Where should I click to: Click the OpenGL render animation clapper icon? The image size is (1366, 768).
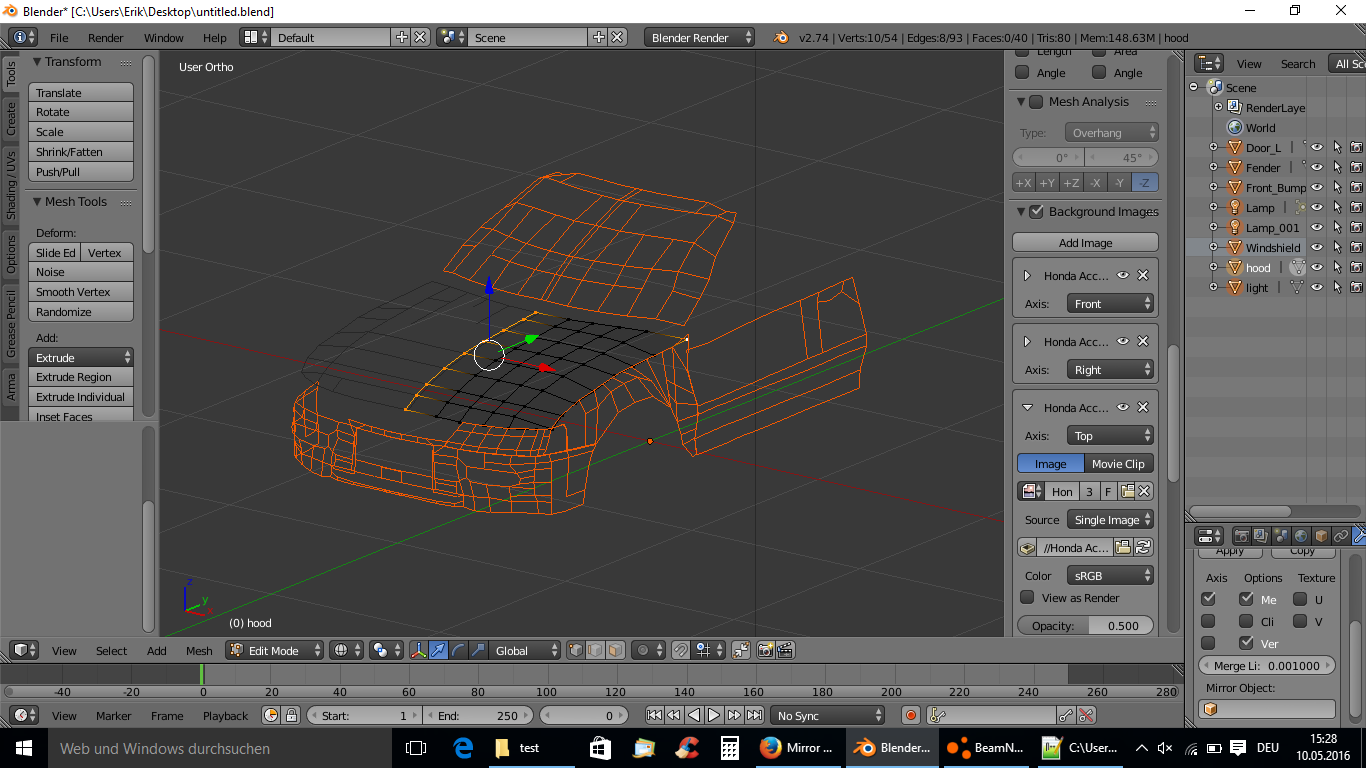pos(786,650)
